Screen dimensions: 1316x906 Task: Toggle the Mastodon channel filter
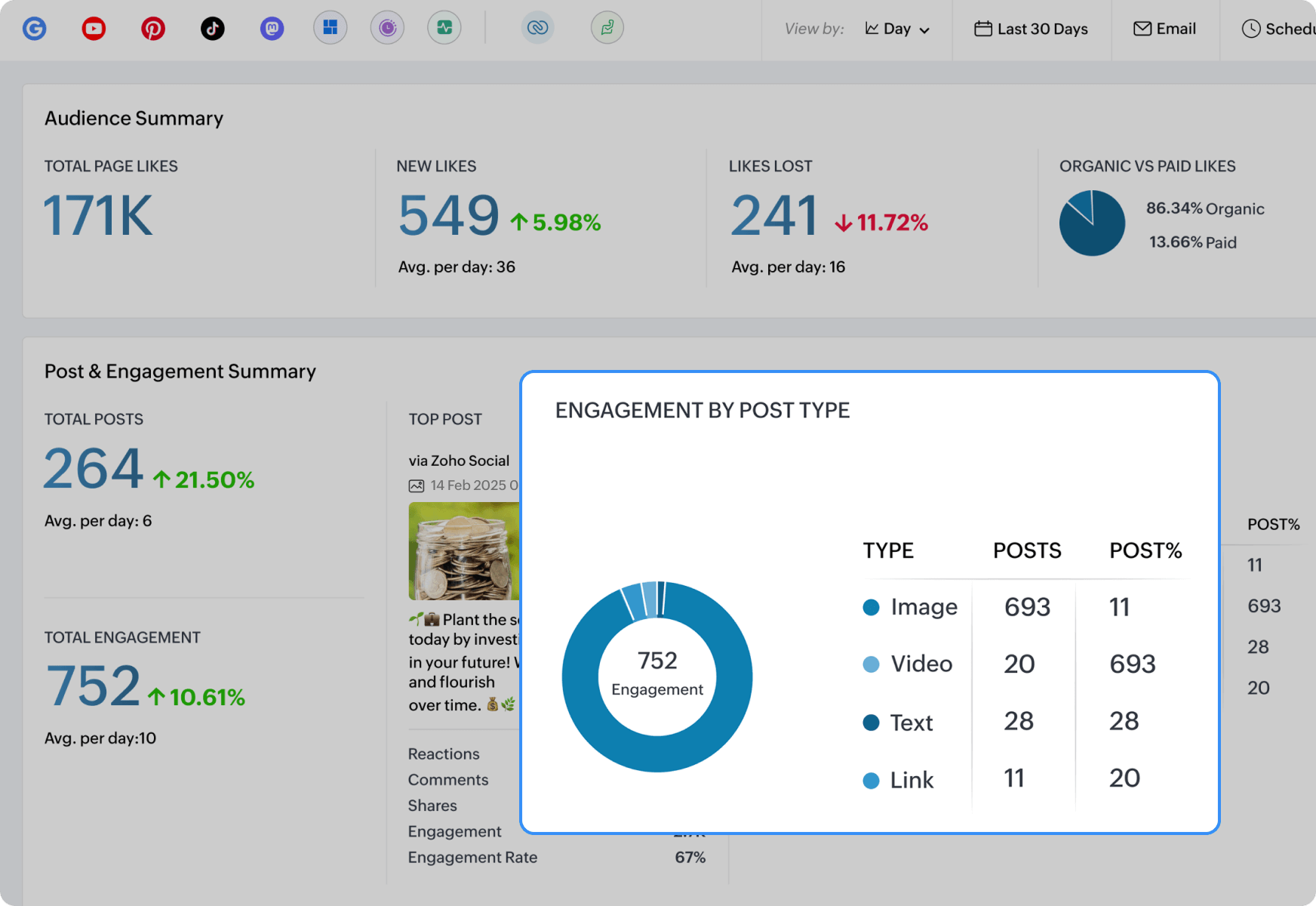pos(272,29)
